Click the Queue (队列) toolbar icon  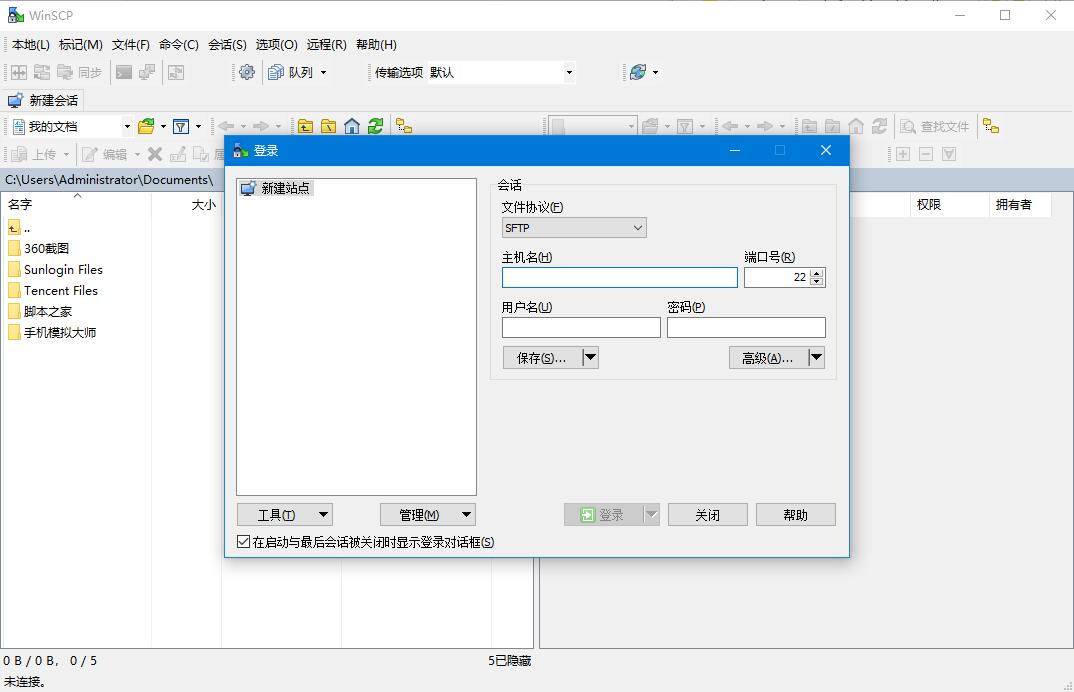(290, 72)
